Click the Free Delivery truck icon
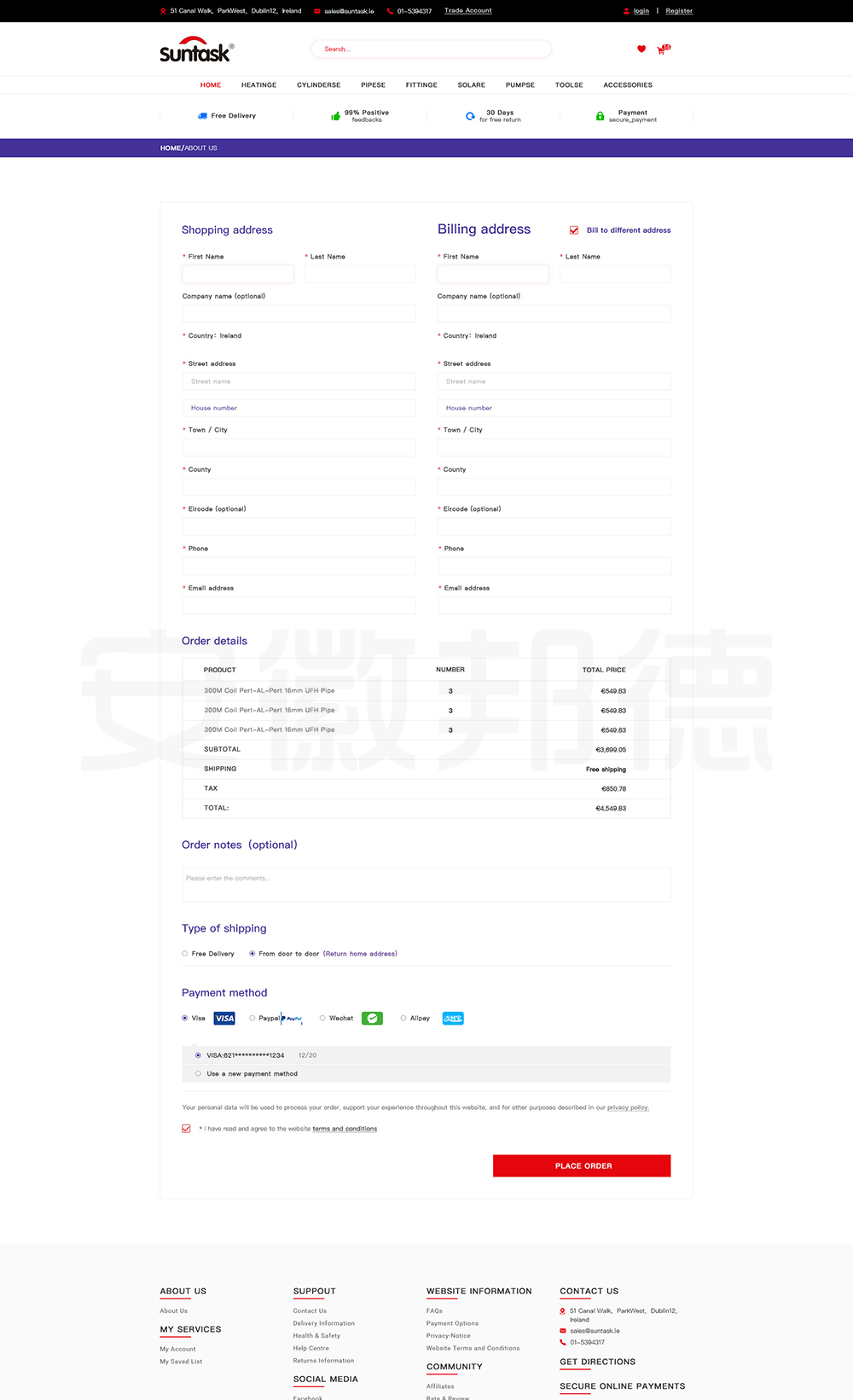Image resolution: width=853 pixels, height=1400 pixels. coord(202,116)
